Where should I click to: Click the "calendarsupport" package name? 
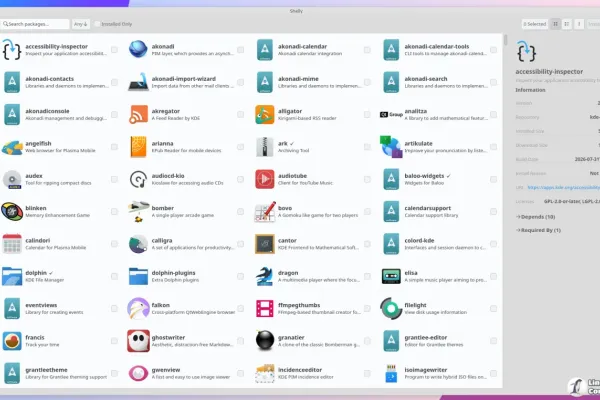[427, 208]
